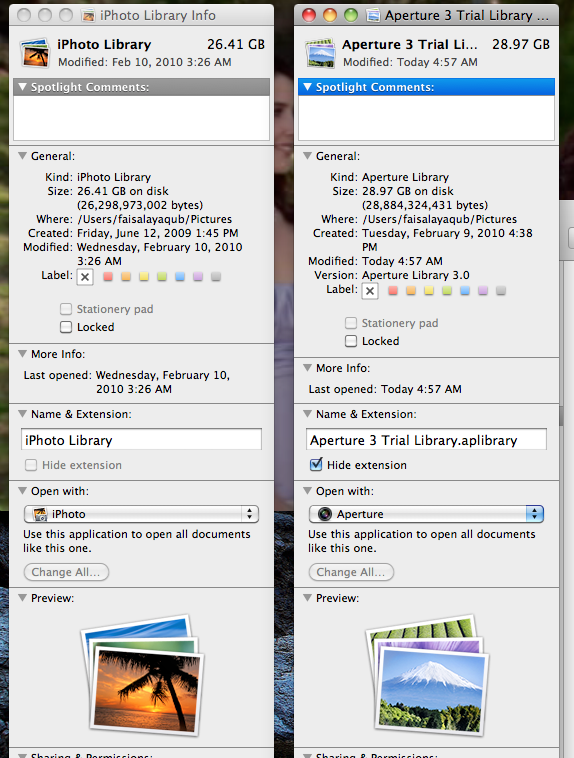
Task: Collapse General section in the iPhoto window
Action: click(x=22, y=156)
